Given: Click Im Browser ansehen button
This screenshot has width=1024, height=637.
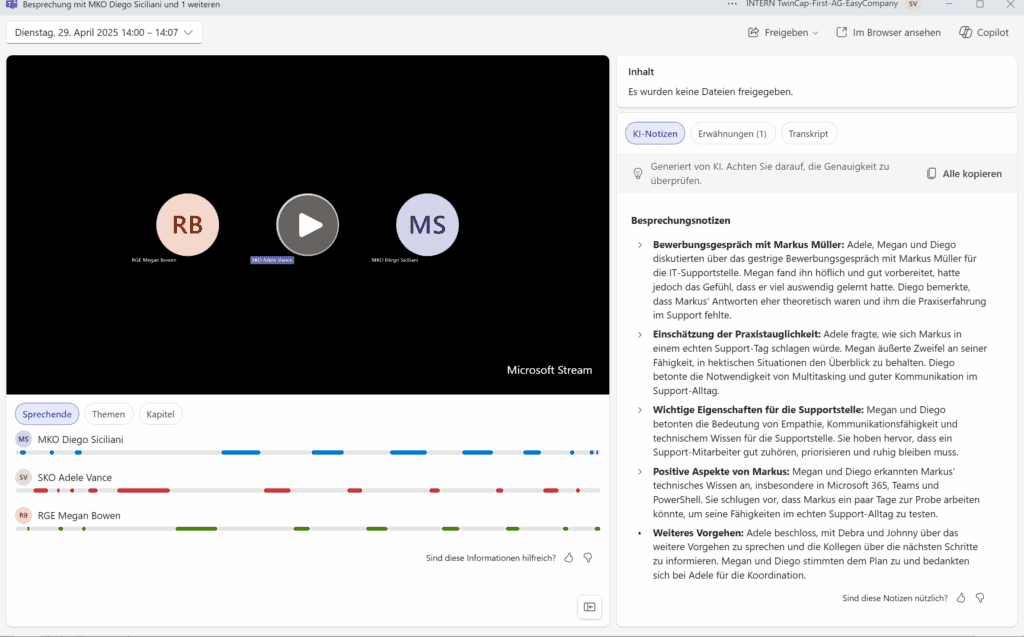Looking at the screenshot, I should (x=888, y=32).
